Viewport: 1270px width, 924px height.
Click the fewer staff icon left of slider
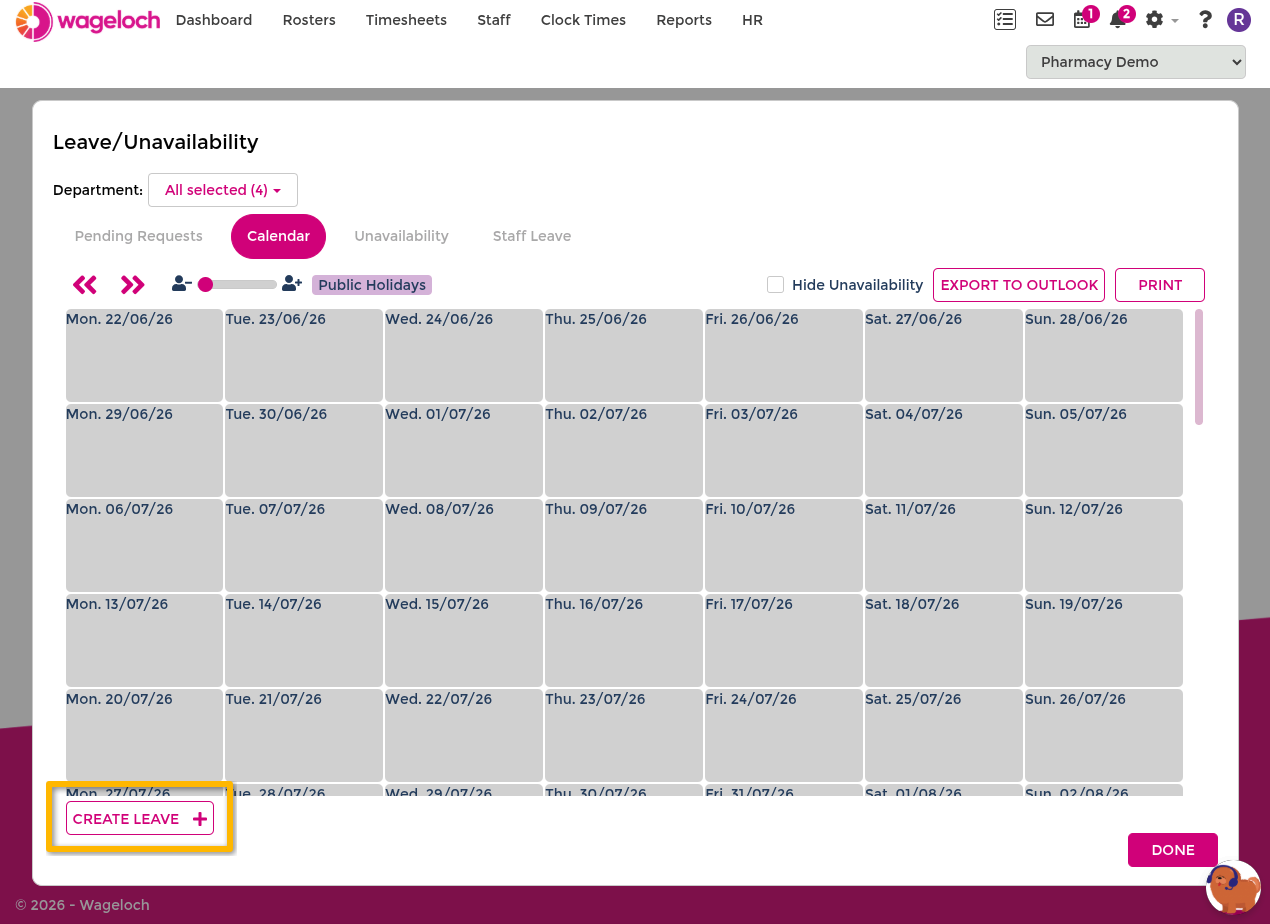point(181,284)
